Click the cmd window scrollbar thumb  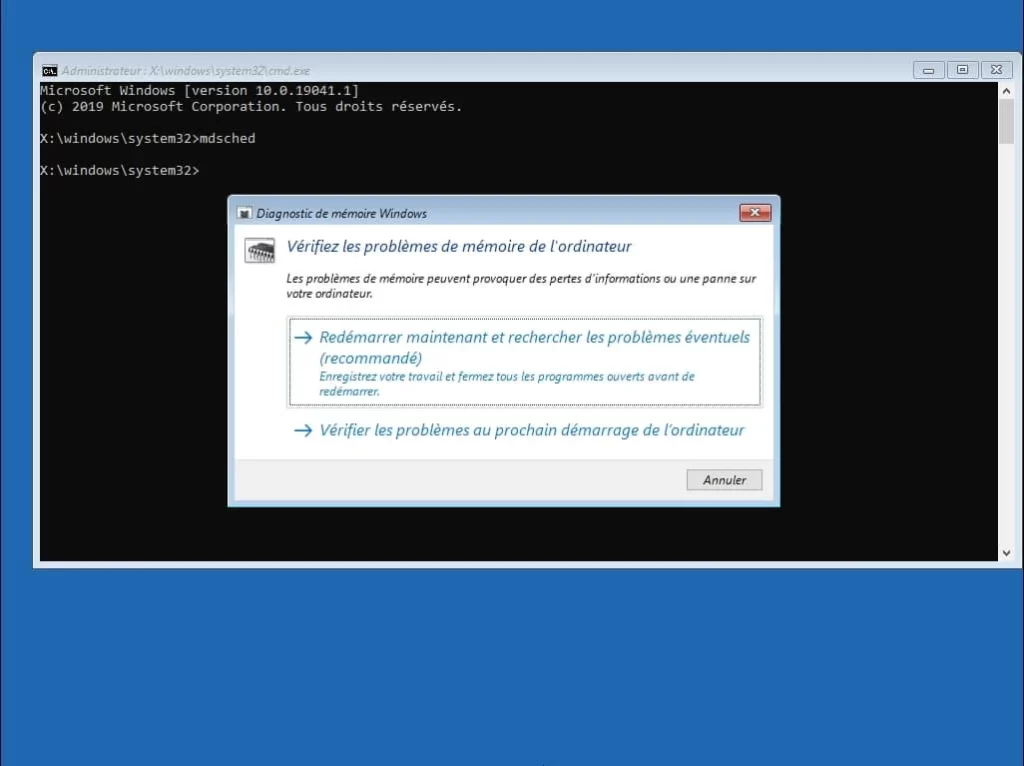point(1006,121)
